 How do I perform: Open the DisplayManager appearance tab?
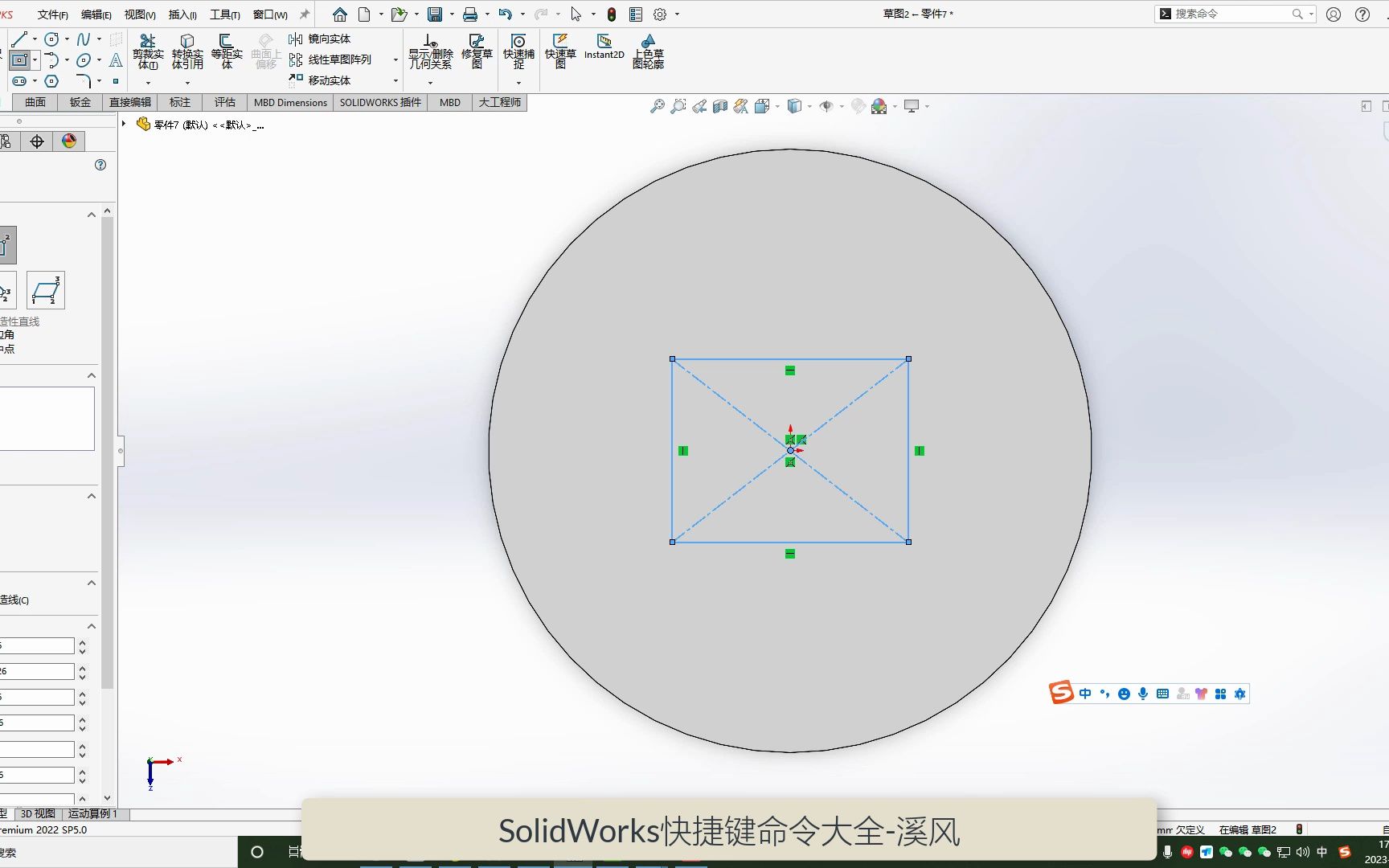69,141
